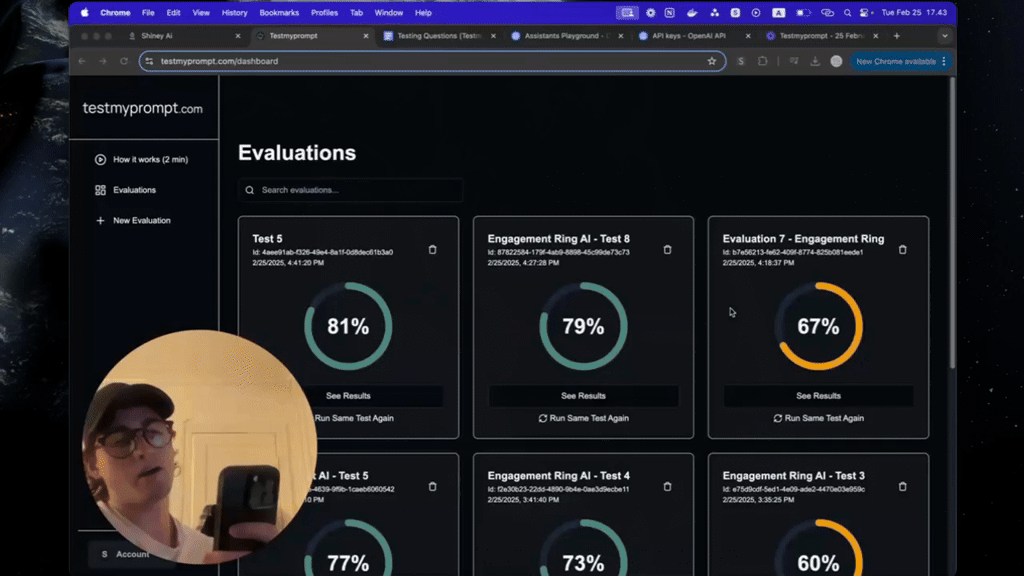Open the History menu
This screenshot has width=1024, height=576.
coord(234,12)
